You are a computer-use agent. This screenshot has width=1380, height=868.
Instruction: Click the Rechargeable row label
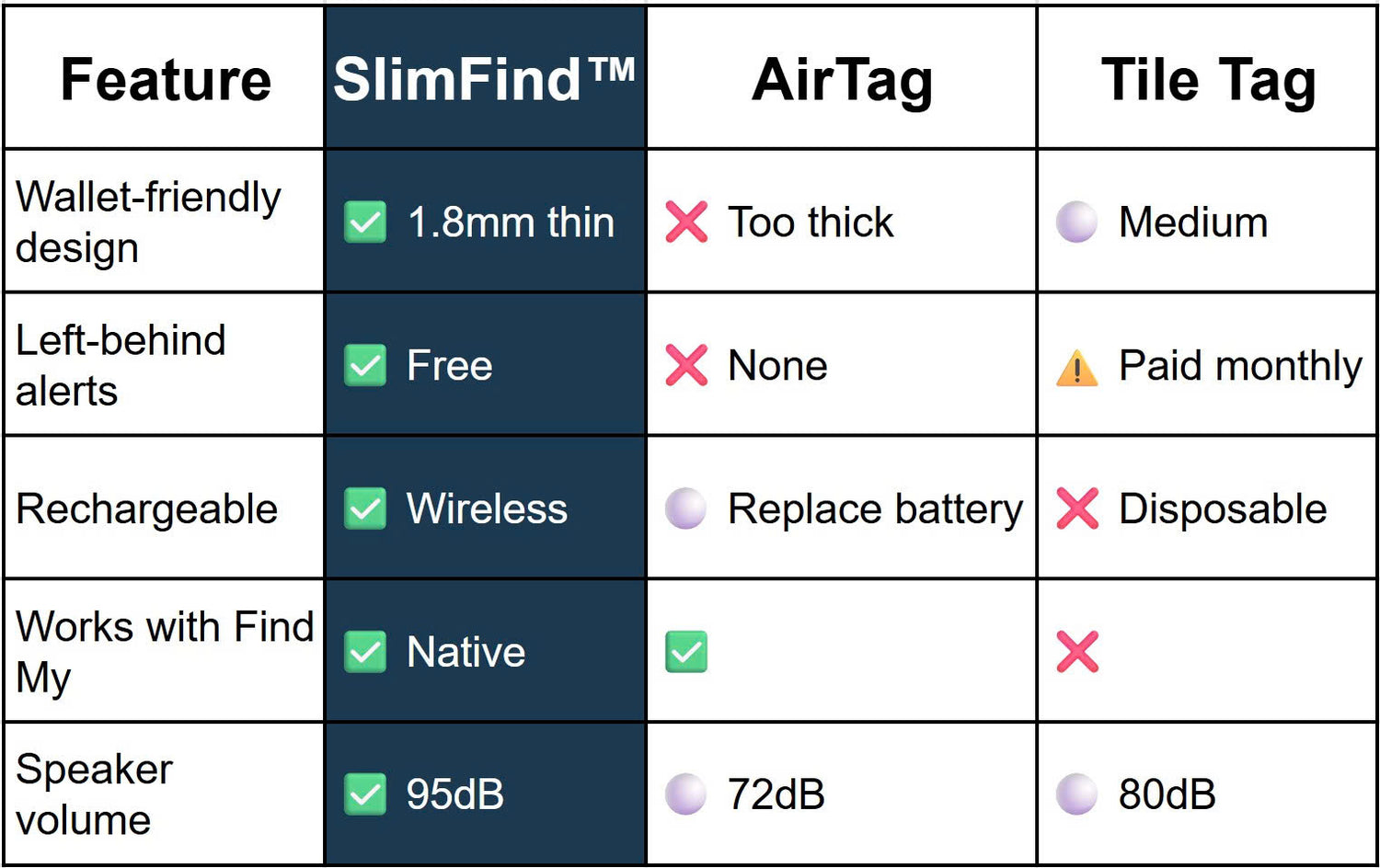coord(147,508)
